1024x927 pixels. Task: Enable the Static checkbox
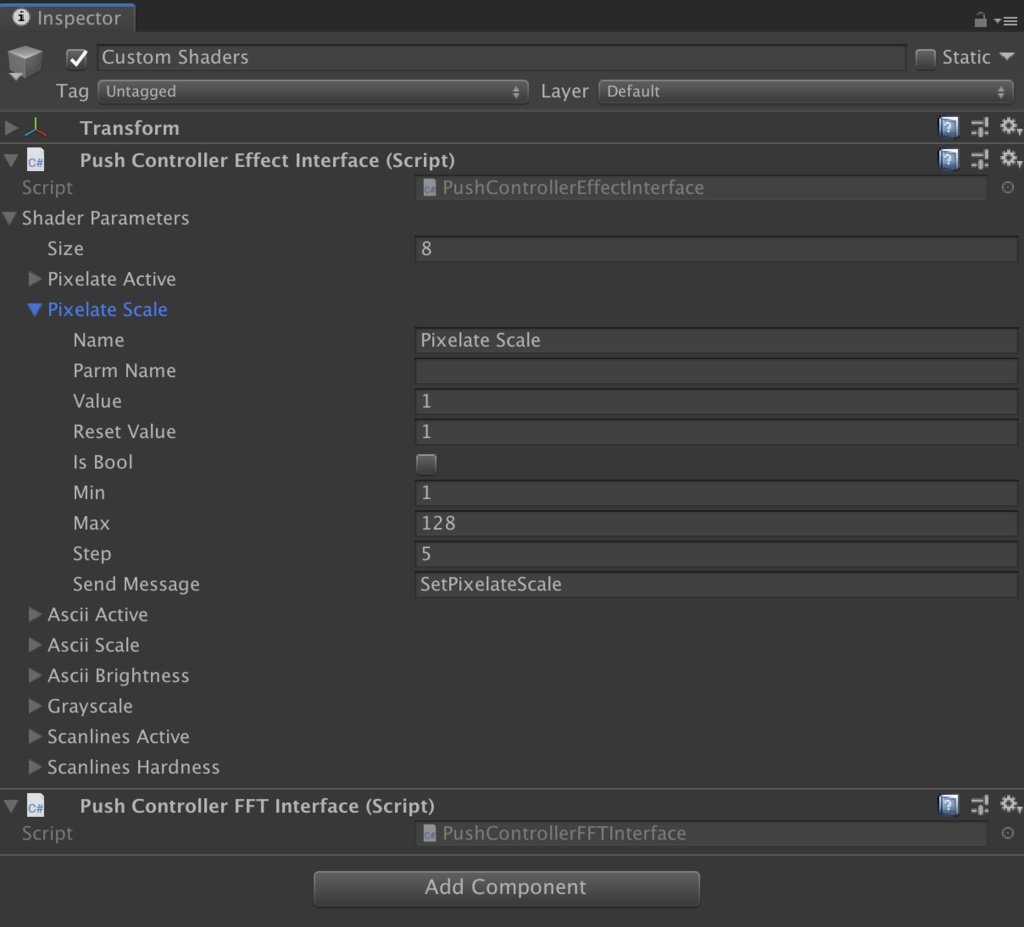(x=925, y=57)
